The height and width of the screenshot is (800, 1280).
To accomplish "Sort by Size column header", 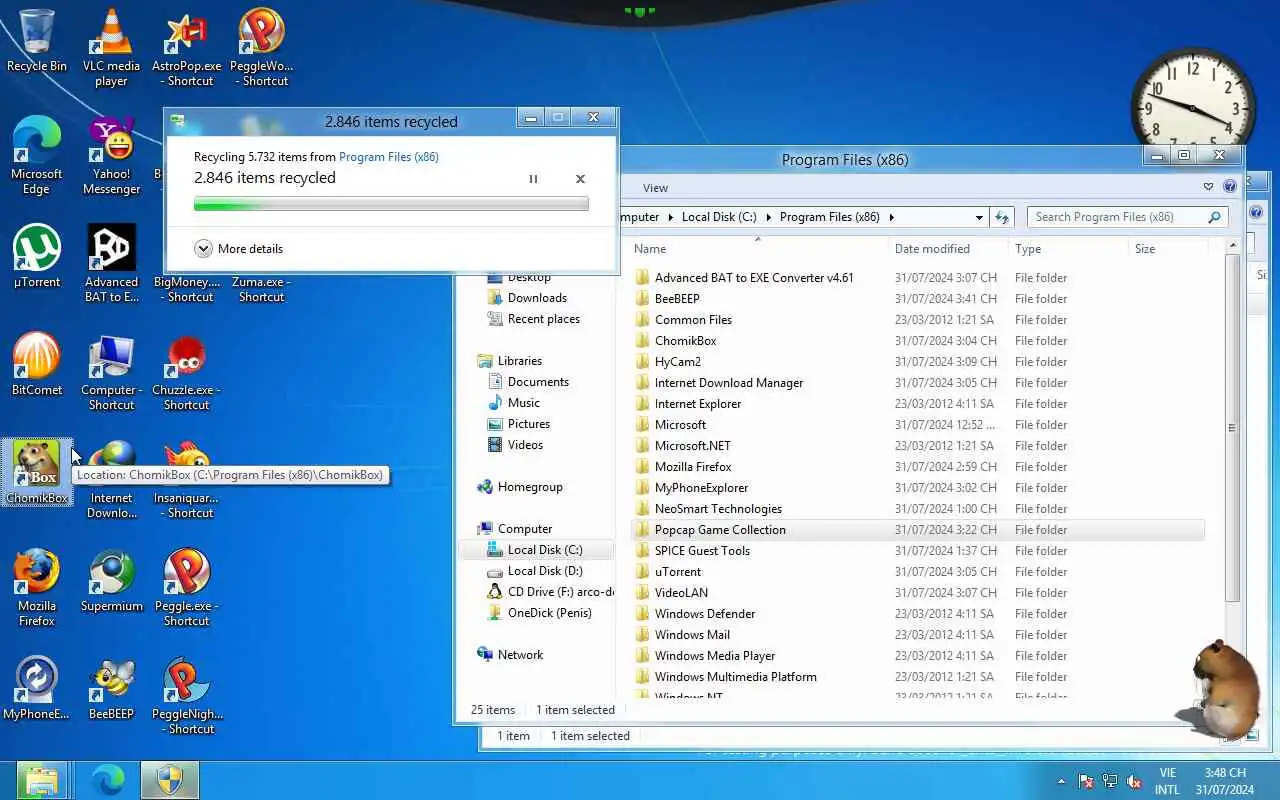I will tap(1168, 249).
